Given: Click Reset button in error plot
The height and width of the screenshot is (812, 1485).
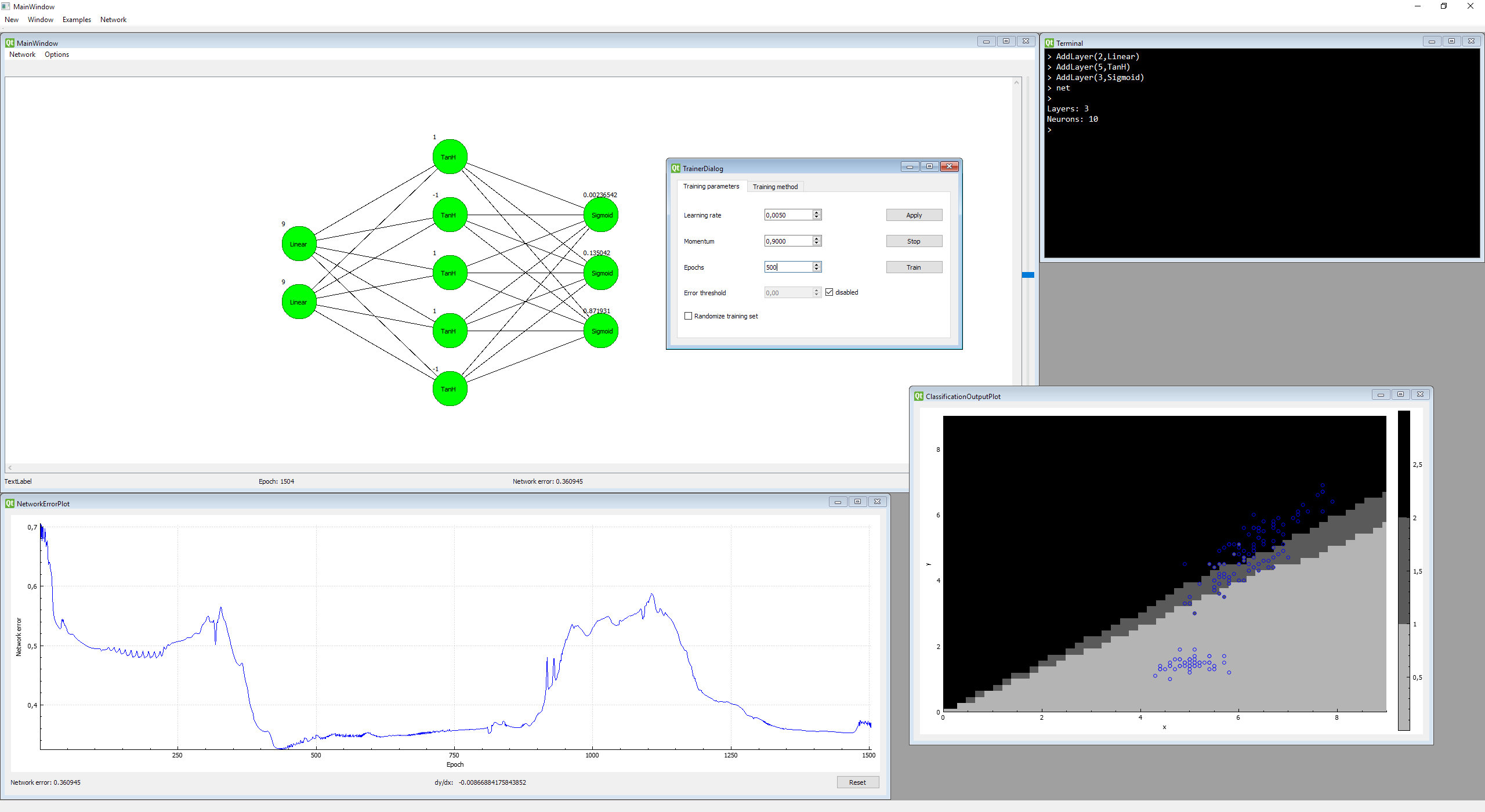Looking at the screenshot, I should click(857, 782).
